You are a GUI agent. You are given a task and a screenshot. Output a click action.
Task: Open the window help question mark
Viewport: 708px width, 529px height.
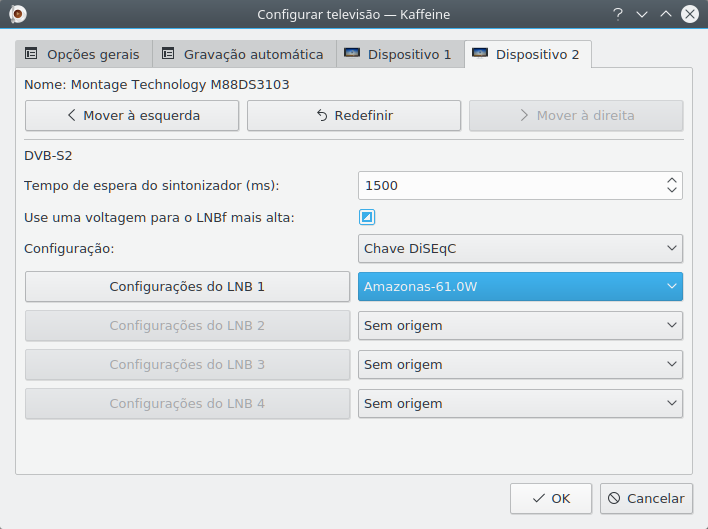click(618, 14)
